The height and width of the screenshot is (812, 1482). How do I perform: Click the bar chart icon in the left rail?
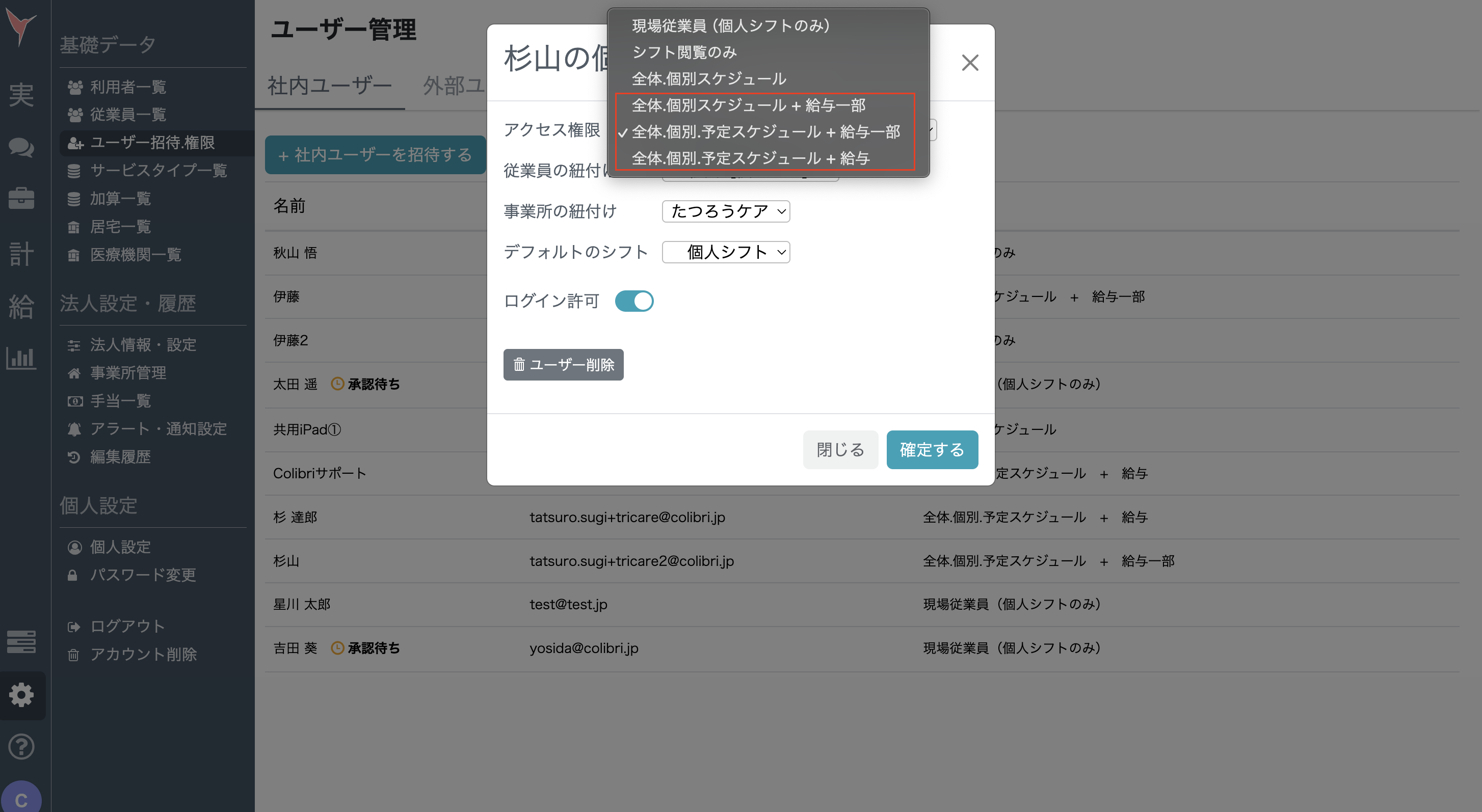pyautogui.click(x=21, y=358)
